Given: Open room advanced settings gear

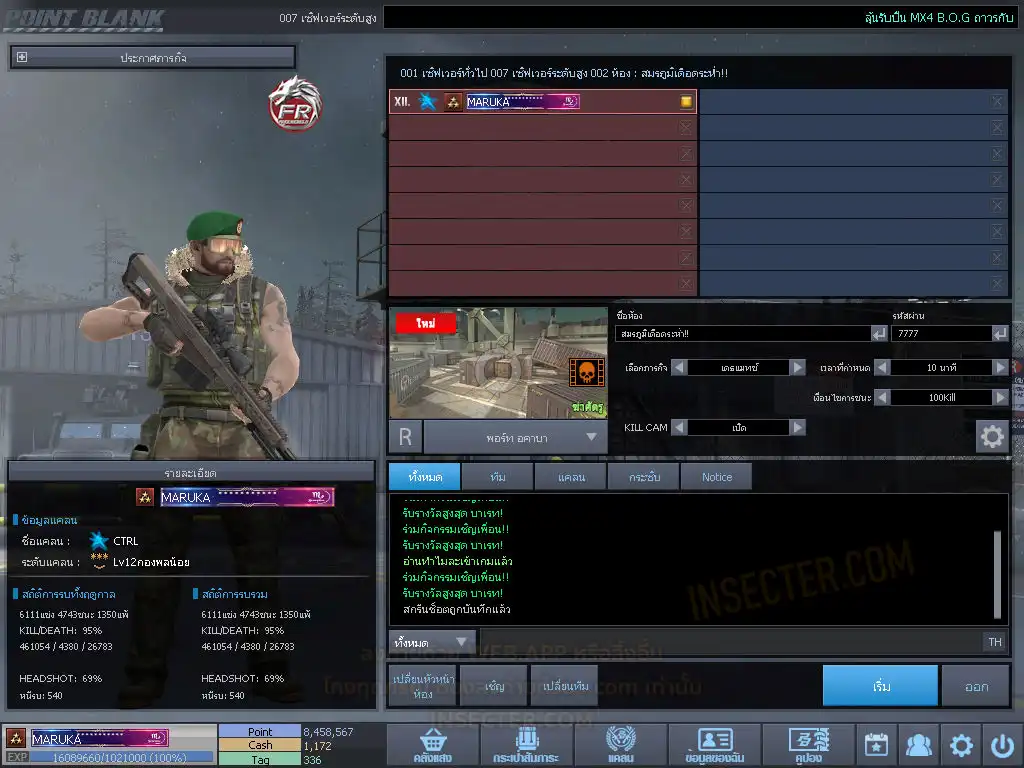Looking at the screenshot, I should pos(991,437).
